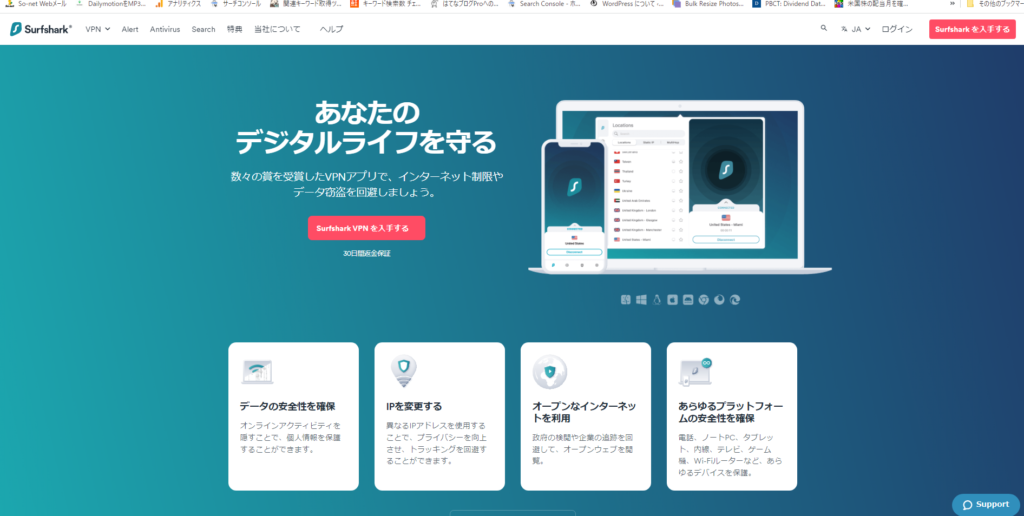Click the IPを変更する card heading
This screenshot has width=1024, height=516.
click(414, 406)
